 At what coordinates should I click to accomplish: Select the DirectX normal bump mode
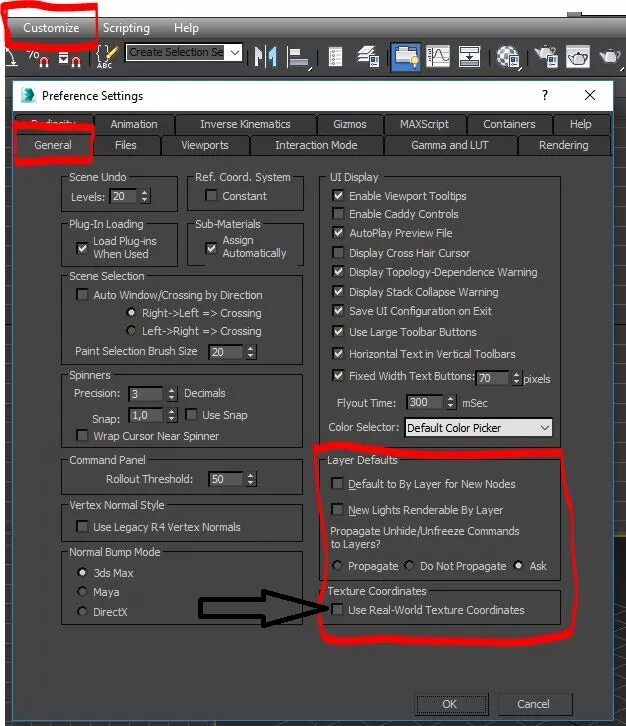click(x=82, y=611)
